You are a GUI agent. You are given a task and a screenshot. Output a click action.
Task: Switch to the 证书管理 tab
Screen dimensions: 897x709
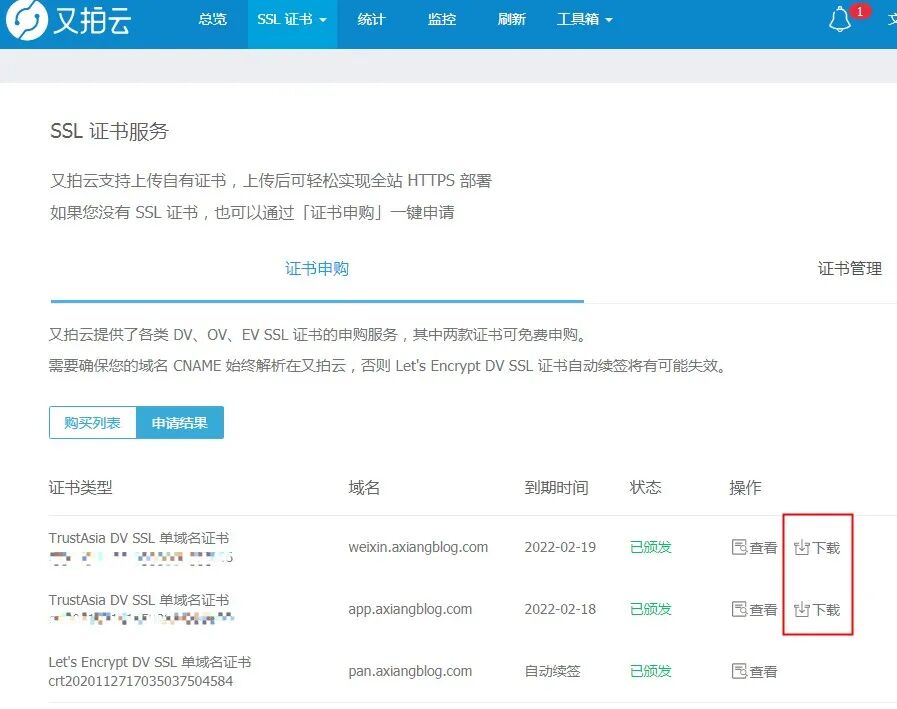(851, 268)
